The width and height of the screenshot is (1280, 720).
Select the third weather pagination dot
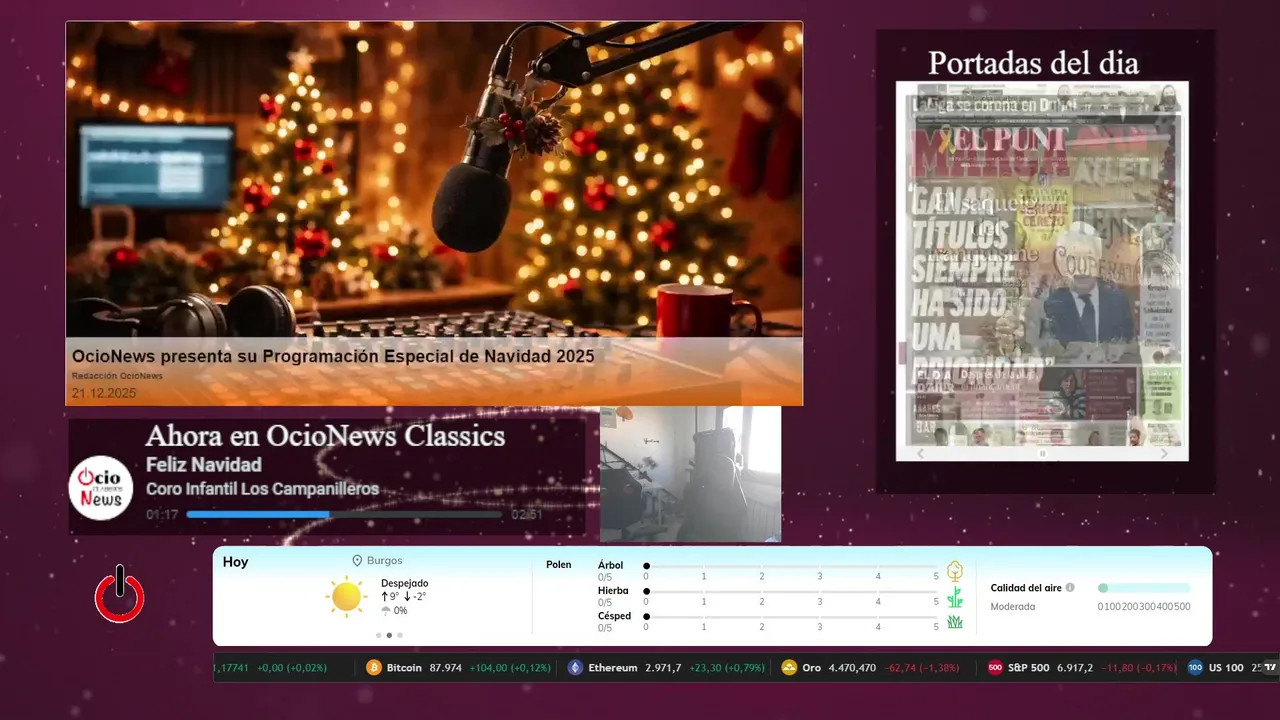(x=400, y=635)
